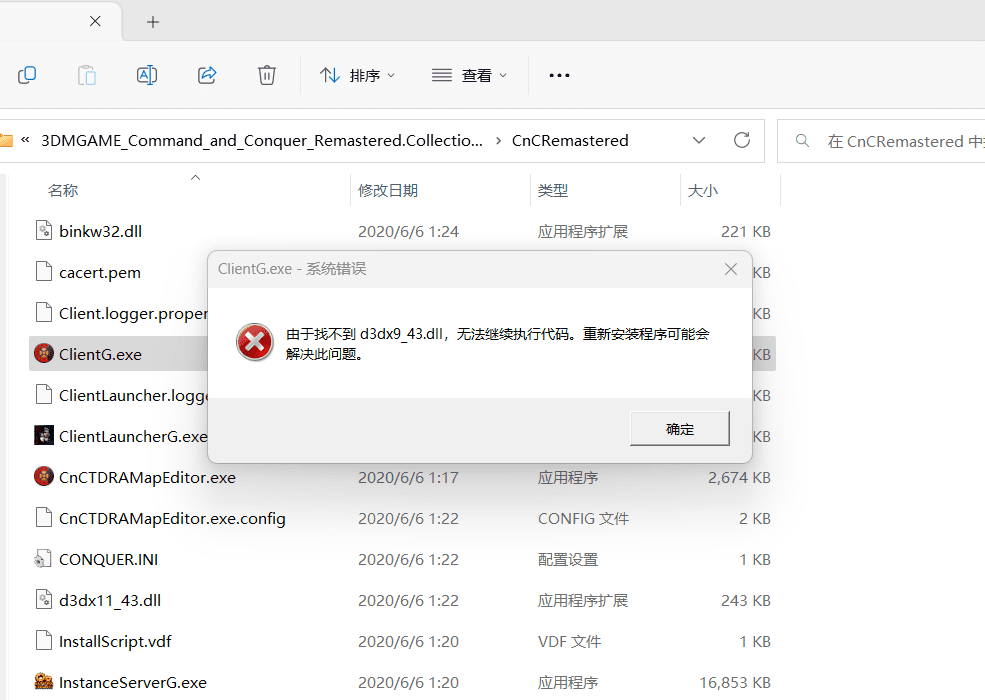
Task: Sort files by 修改日期 column header
Action: tap(388, 190)
